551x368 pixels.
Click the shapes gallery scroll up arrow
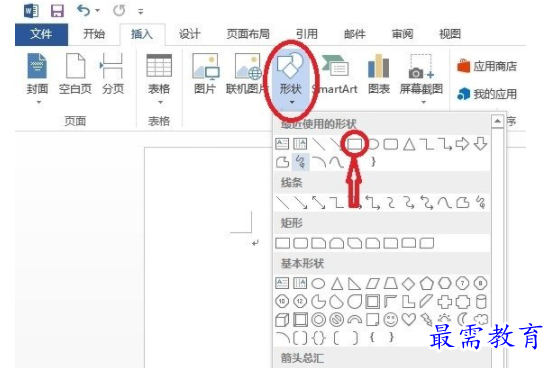tap(497, 121)
